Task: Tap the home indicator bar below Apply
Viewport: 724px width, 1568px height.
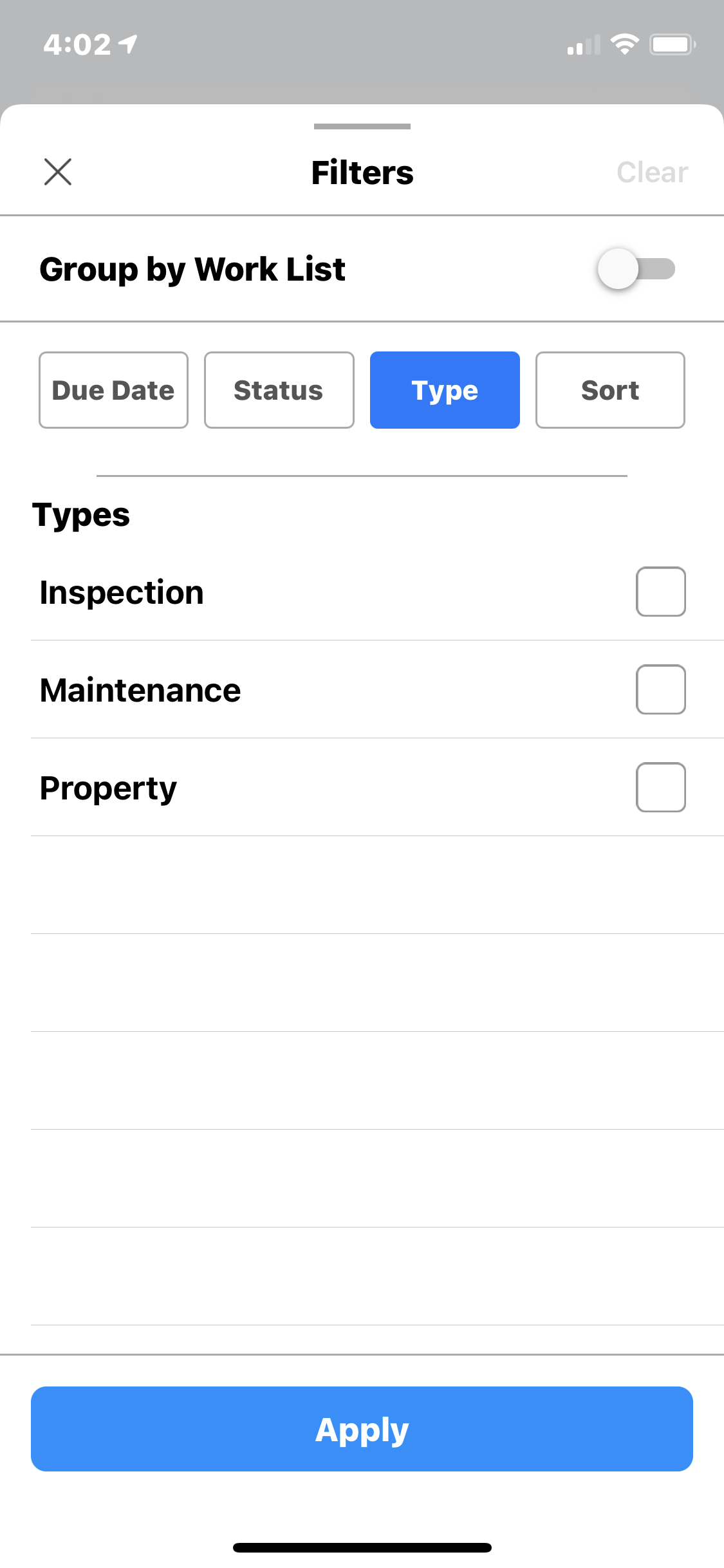Action: 362,1547
